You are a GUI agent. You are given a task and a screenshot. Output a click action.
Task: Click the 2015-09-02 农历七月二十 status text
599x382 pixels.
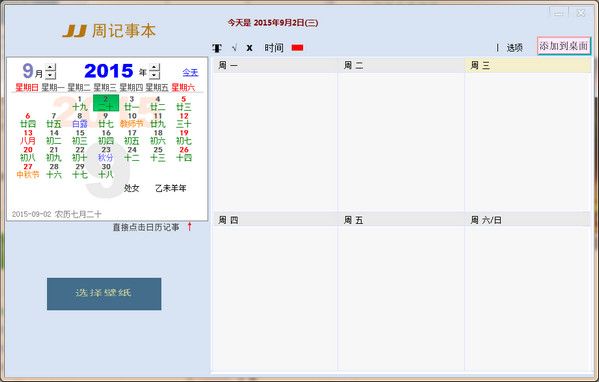click(57, 214)
